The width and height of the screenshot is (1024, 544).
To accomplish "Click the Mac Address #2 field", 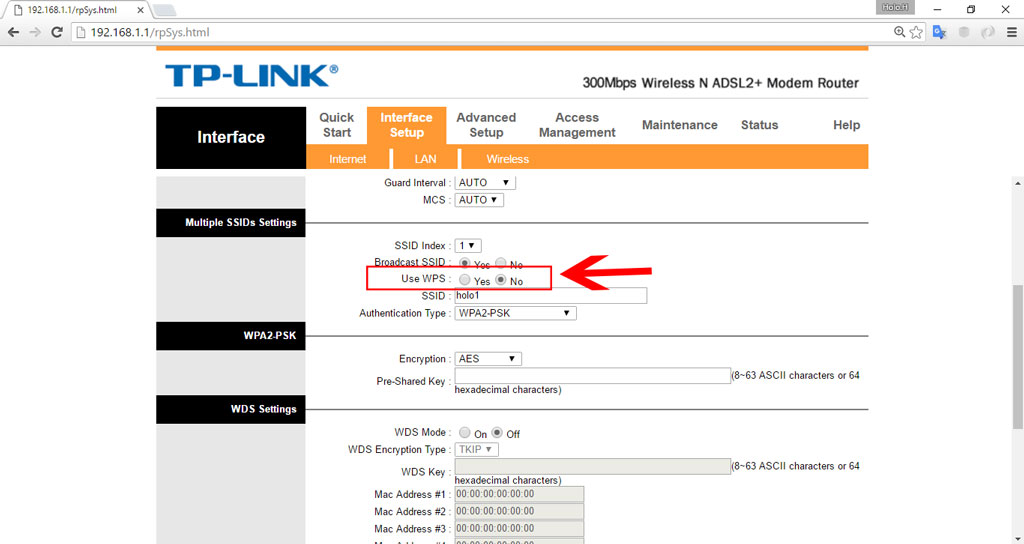I will point(519,511).
